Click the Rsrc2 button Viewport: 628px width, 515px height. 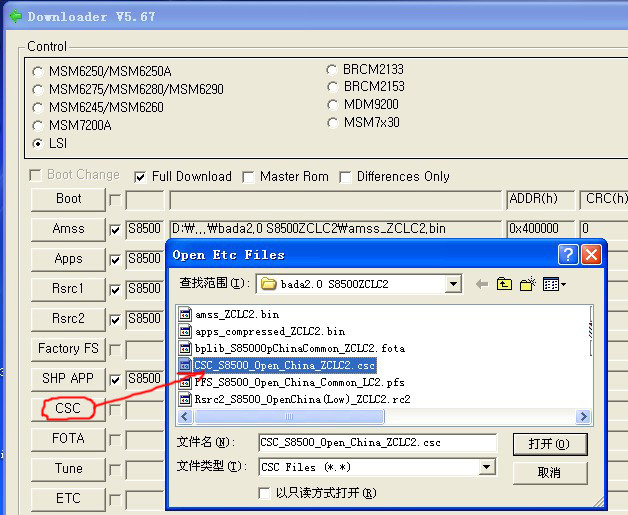click(x=68, y=319)
